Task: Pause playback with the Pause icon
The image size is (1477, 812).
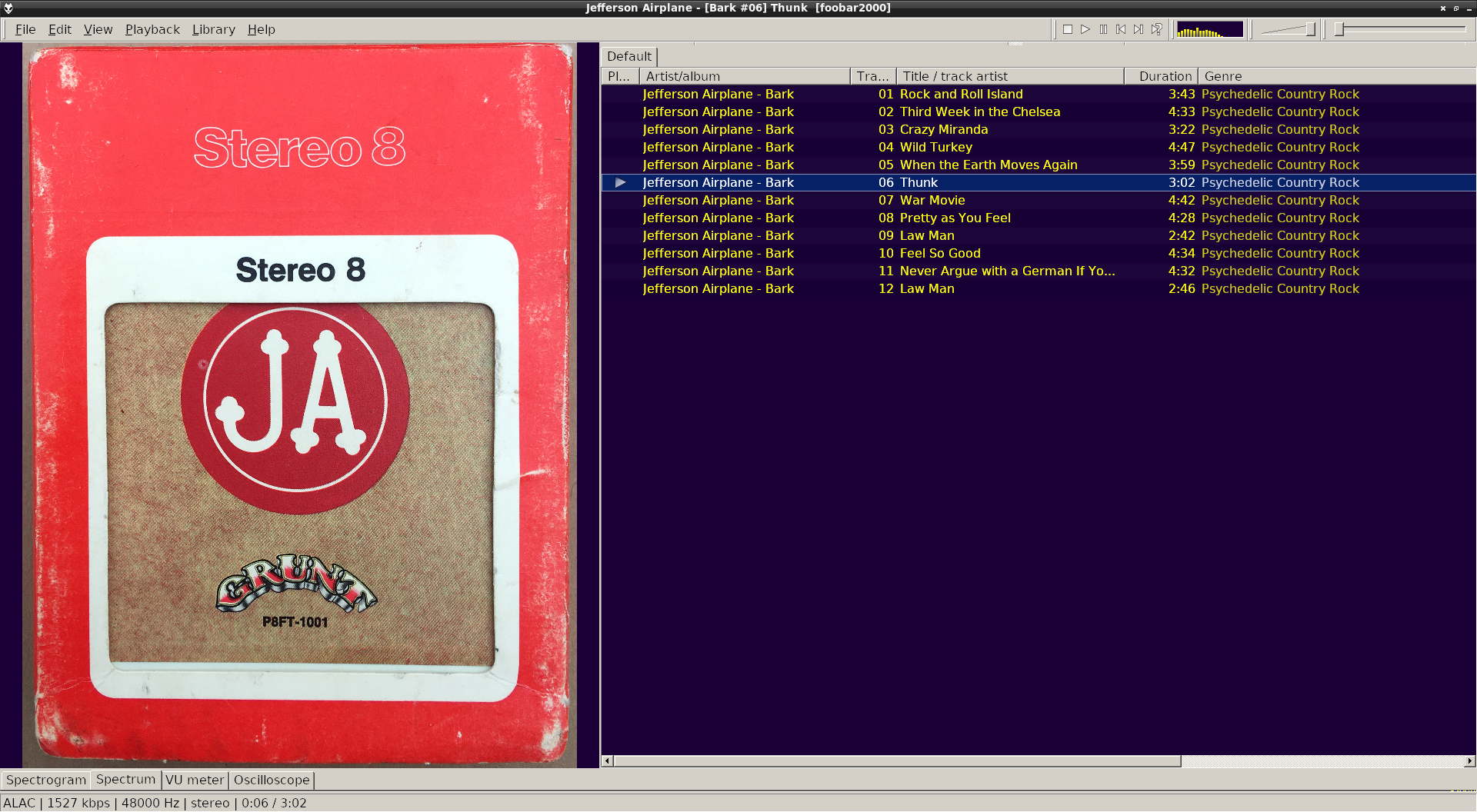Action: [x=1103, y=29]
